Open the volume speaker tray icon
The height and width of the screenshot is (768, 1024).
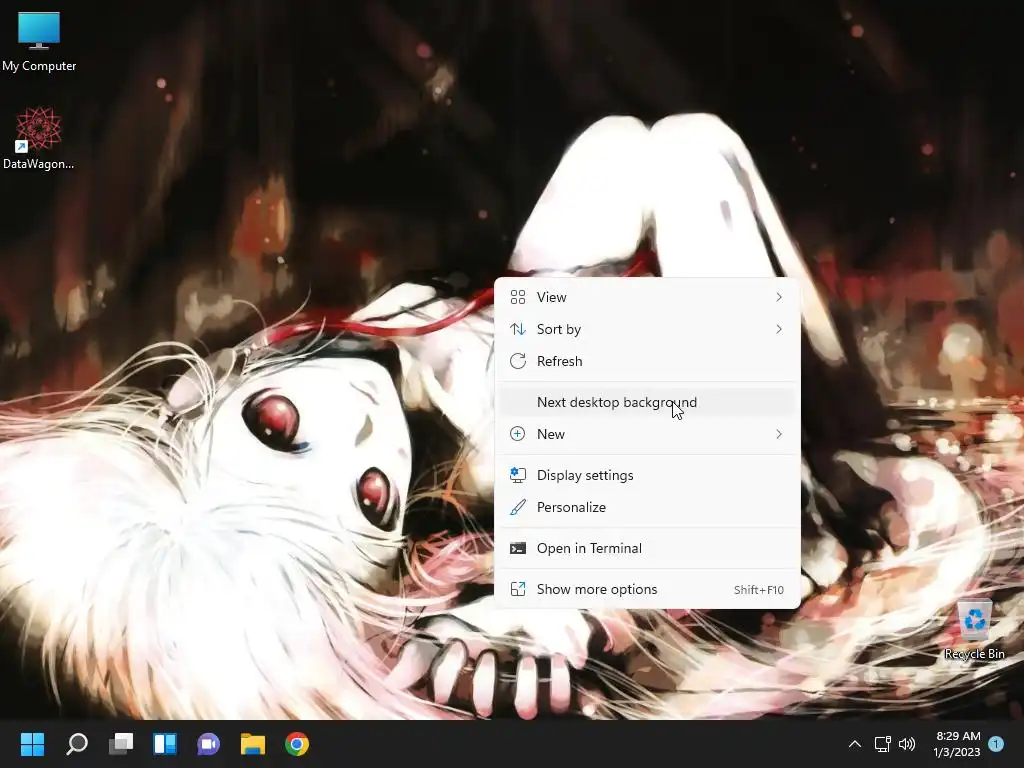click(x=907, y=744)
